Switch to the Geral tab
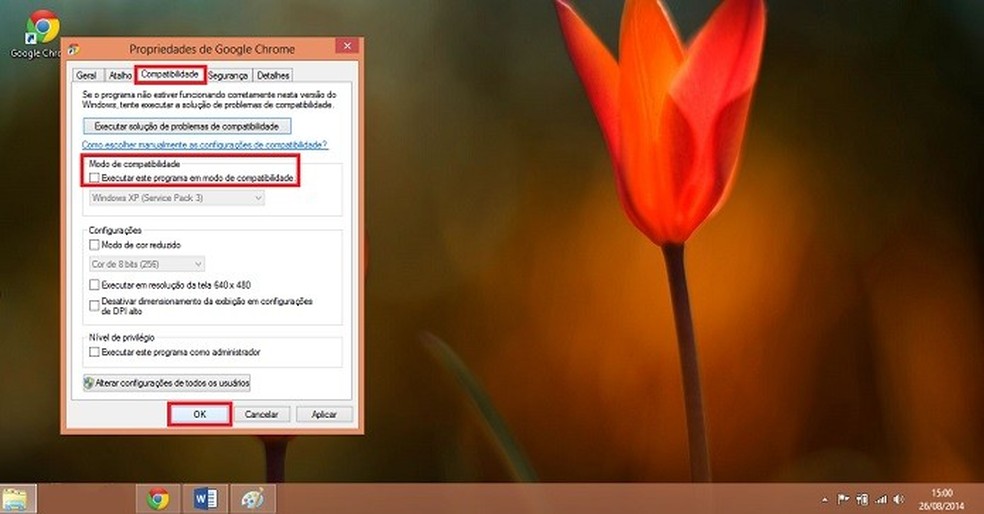The image size is (984, 514). pyautogui.click(x=86, y=75)
